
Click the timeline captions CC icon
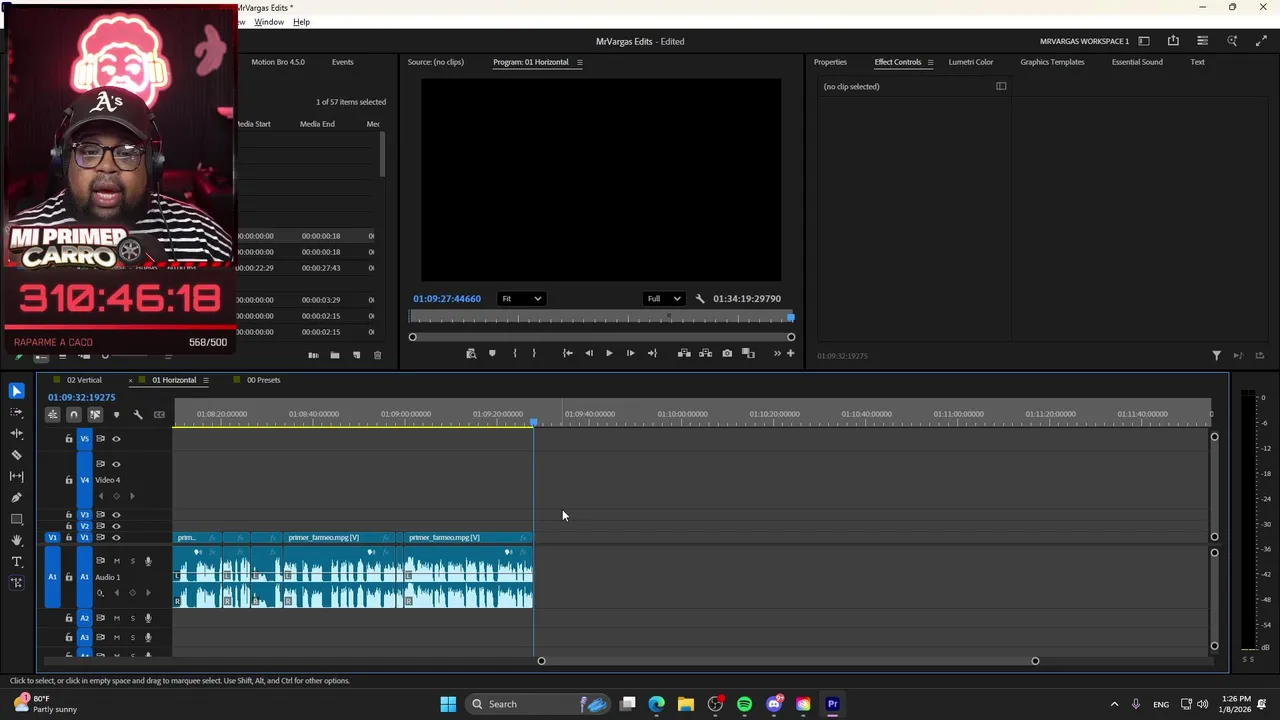pyautogui.click(x=159, y=414)
